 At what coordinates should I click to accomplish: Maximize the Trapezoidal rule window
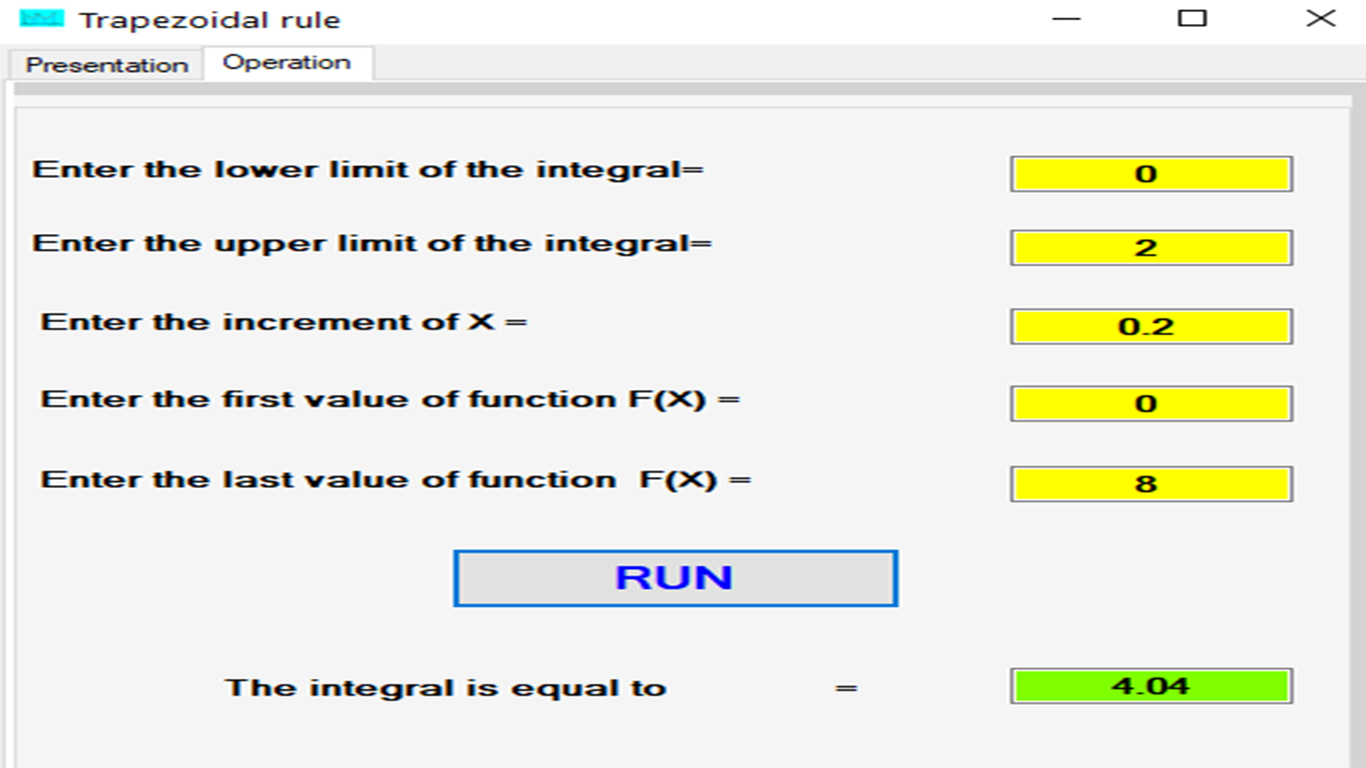(x=1192, y=19)
